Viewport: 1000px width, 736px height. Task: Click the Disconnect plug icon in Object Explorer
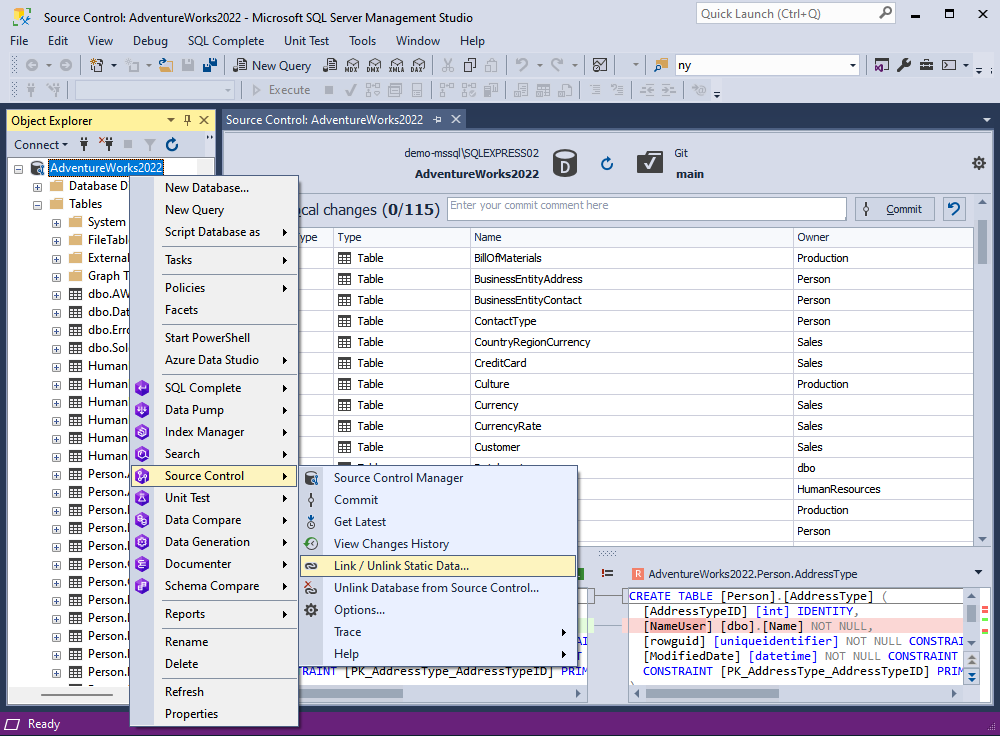tap(106, 144)
